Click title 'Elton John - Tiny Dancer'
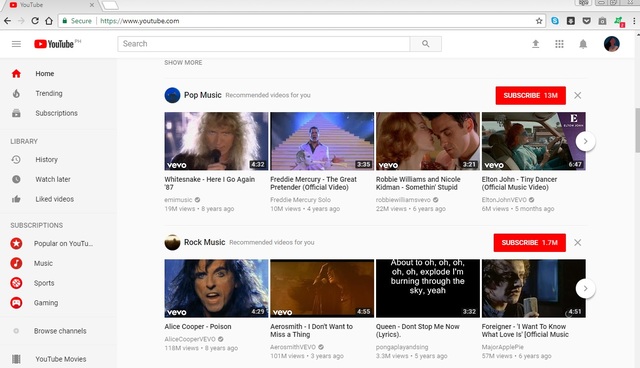This screenshot has height=368, width=640. [519, 183]
